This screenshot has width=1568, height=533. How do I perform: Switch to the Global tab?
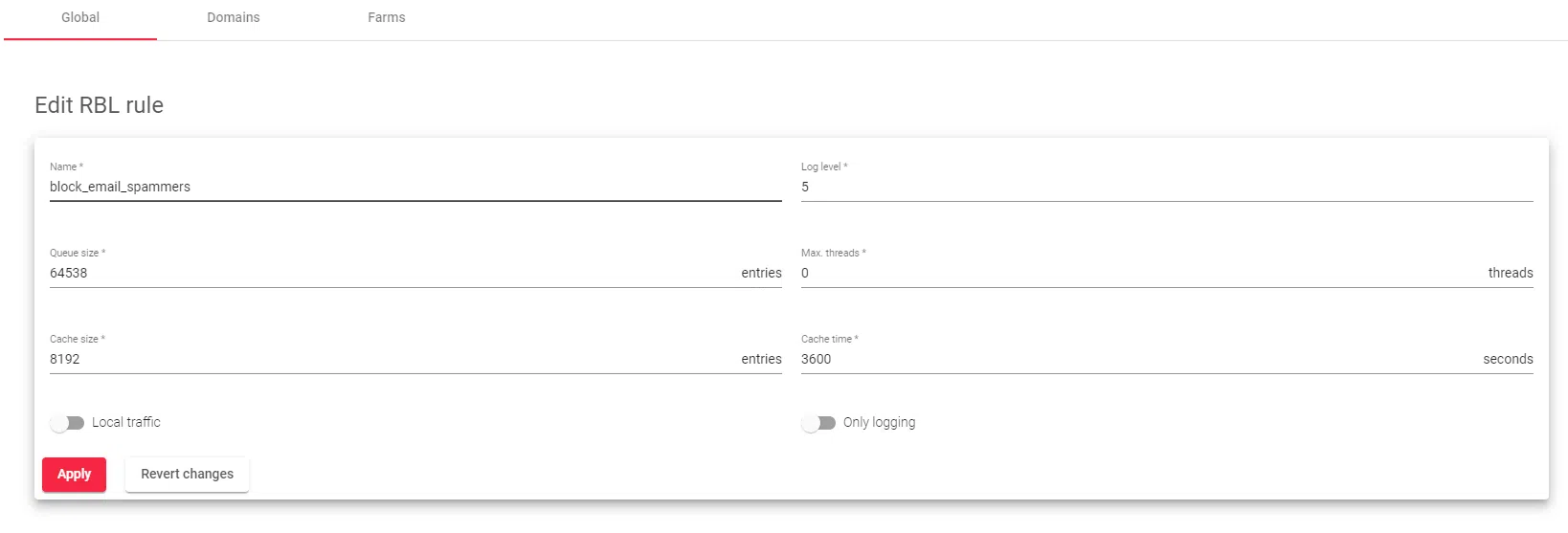click(80, 18)
